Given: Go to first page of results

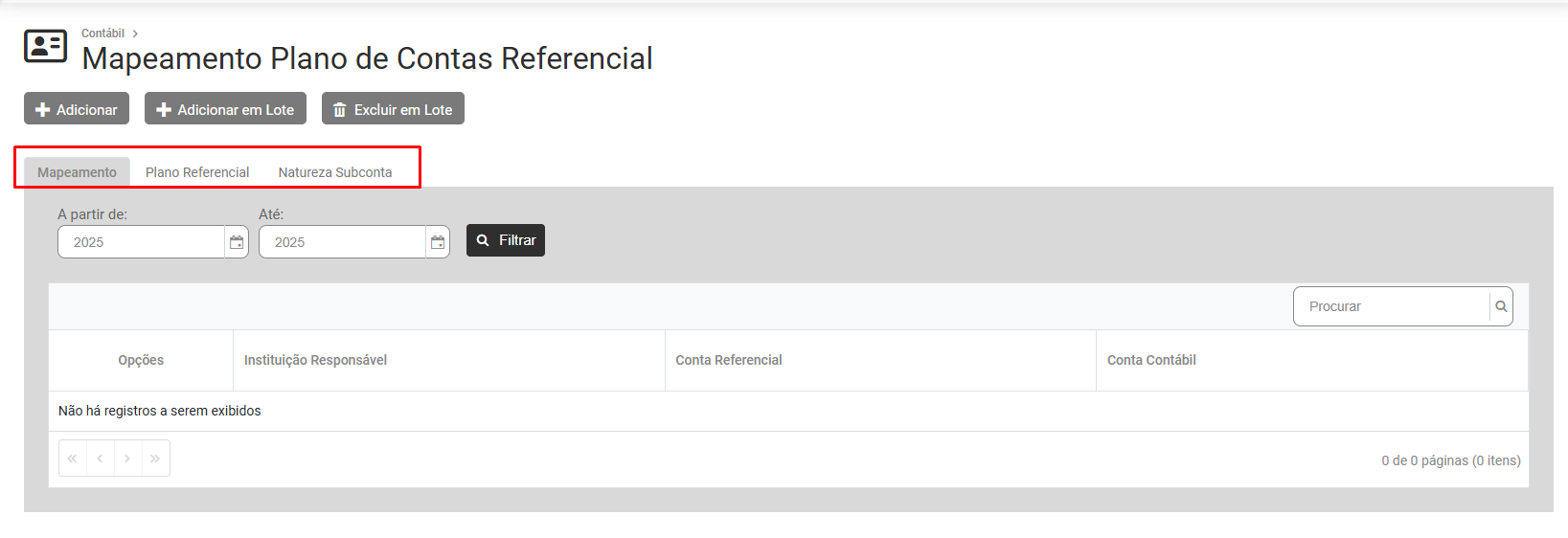Looking at the screenshot, I should click(73, 459).
